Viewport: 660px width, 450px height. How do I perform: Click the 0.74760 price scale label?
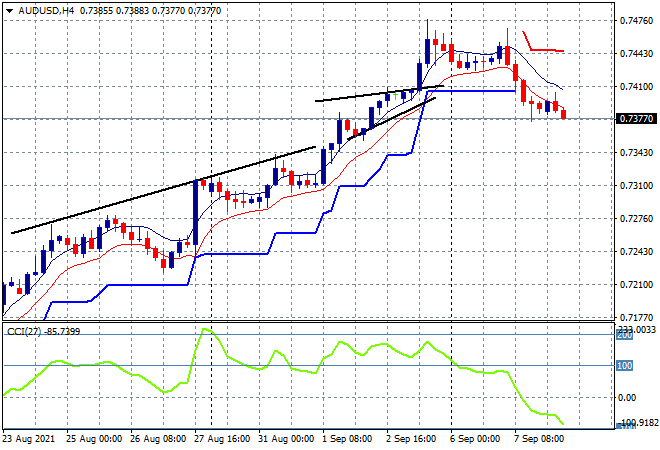coord(636,21)
